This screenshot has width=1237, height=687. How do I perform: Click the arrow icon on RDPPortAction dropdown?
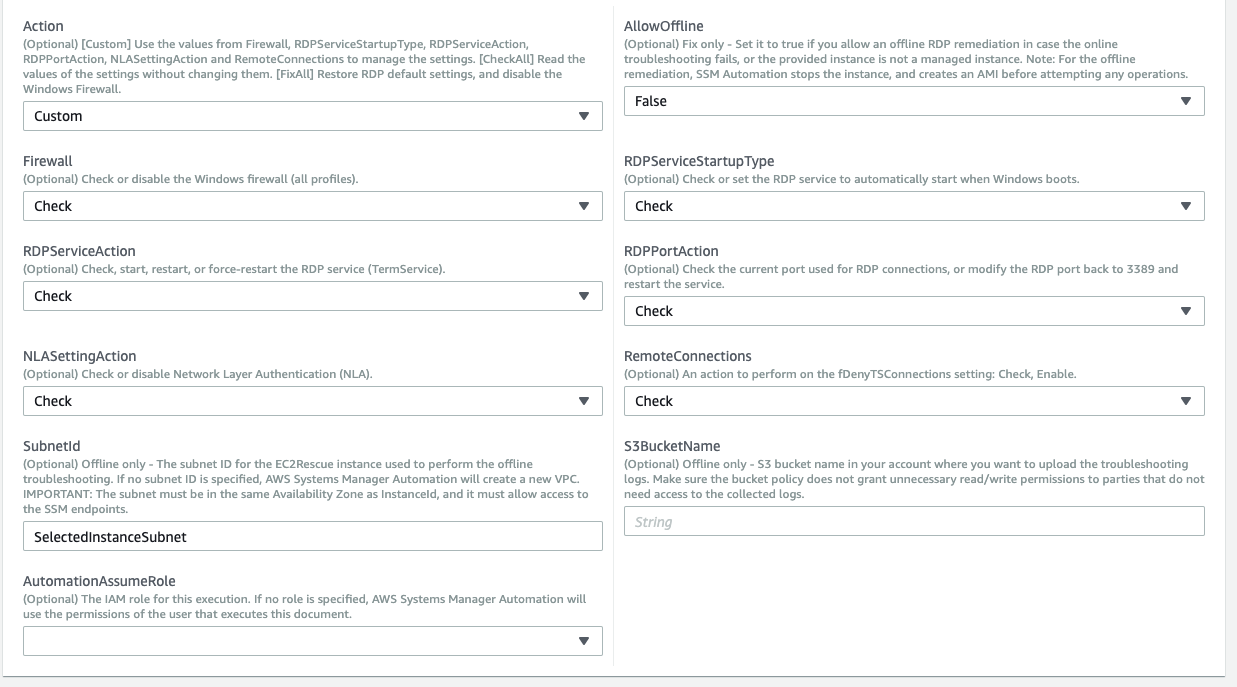(1186, 311)
